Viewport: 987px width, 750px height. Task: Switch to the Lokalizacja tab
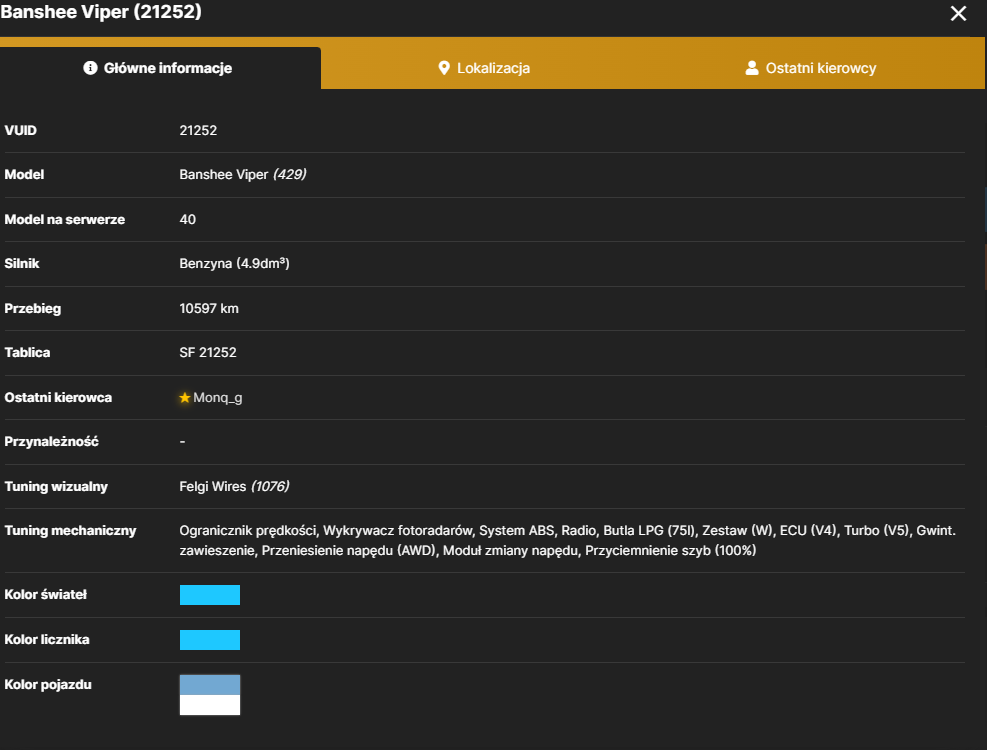coord(484,68)
